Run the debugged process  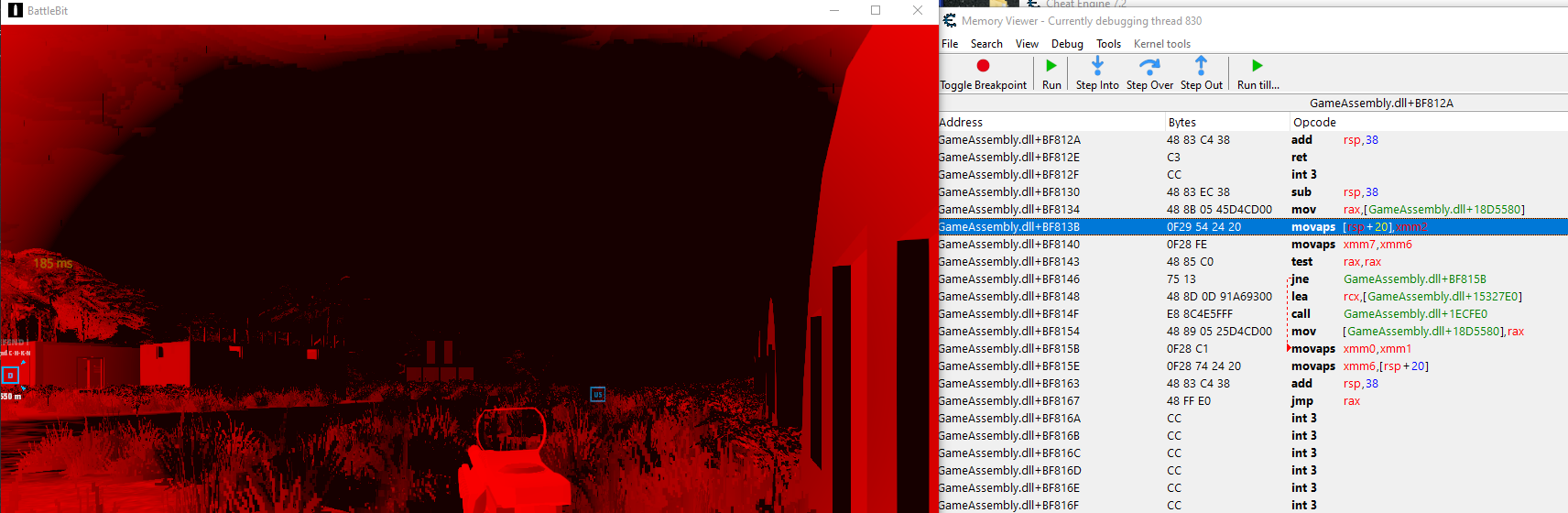pyautogui.click(x=1051, y=74)
